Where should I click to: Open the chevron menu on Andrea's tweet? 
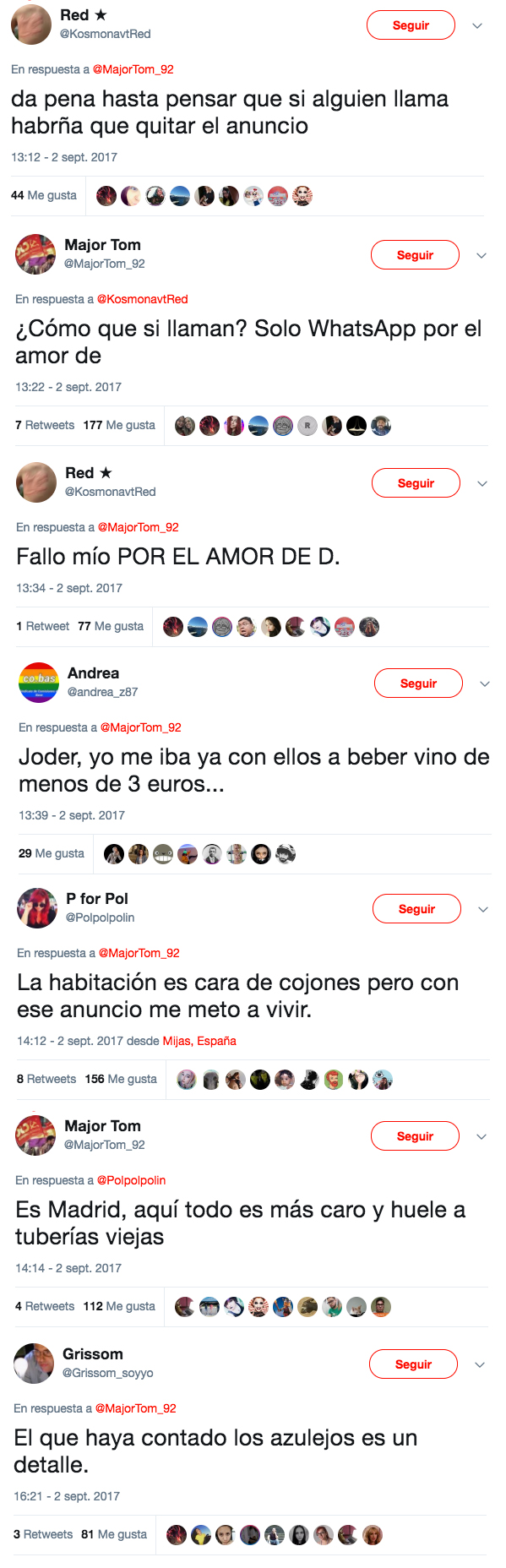pos(485,683)
